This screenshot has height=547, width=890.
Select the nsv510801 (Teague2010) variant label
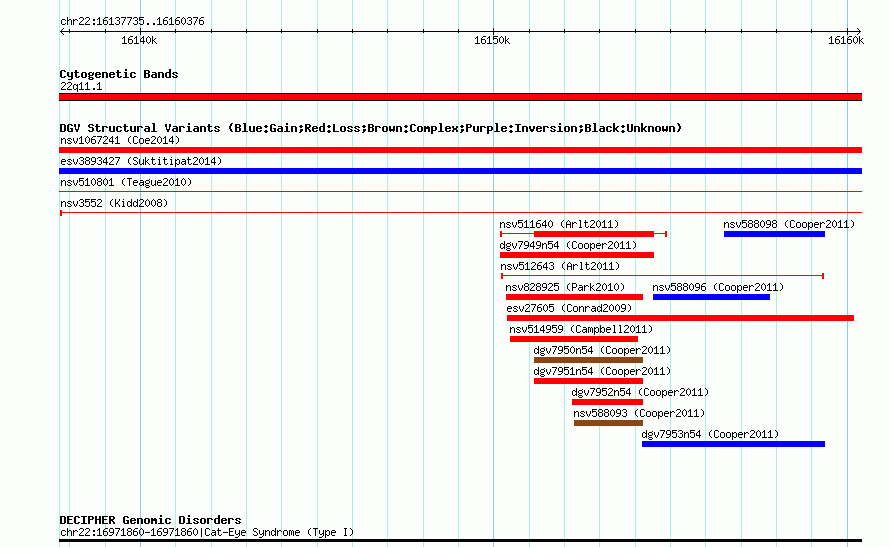[126, 182]
